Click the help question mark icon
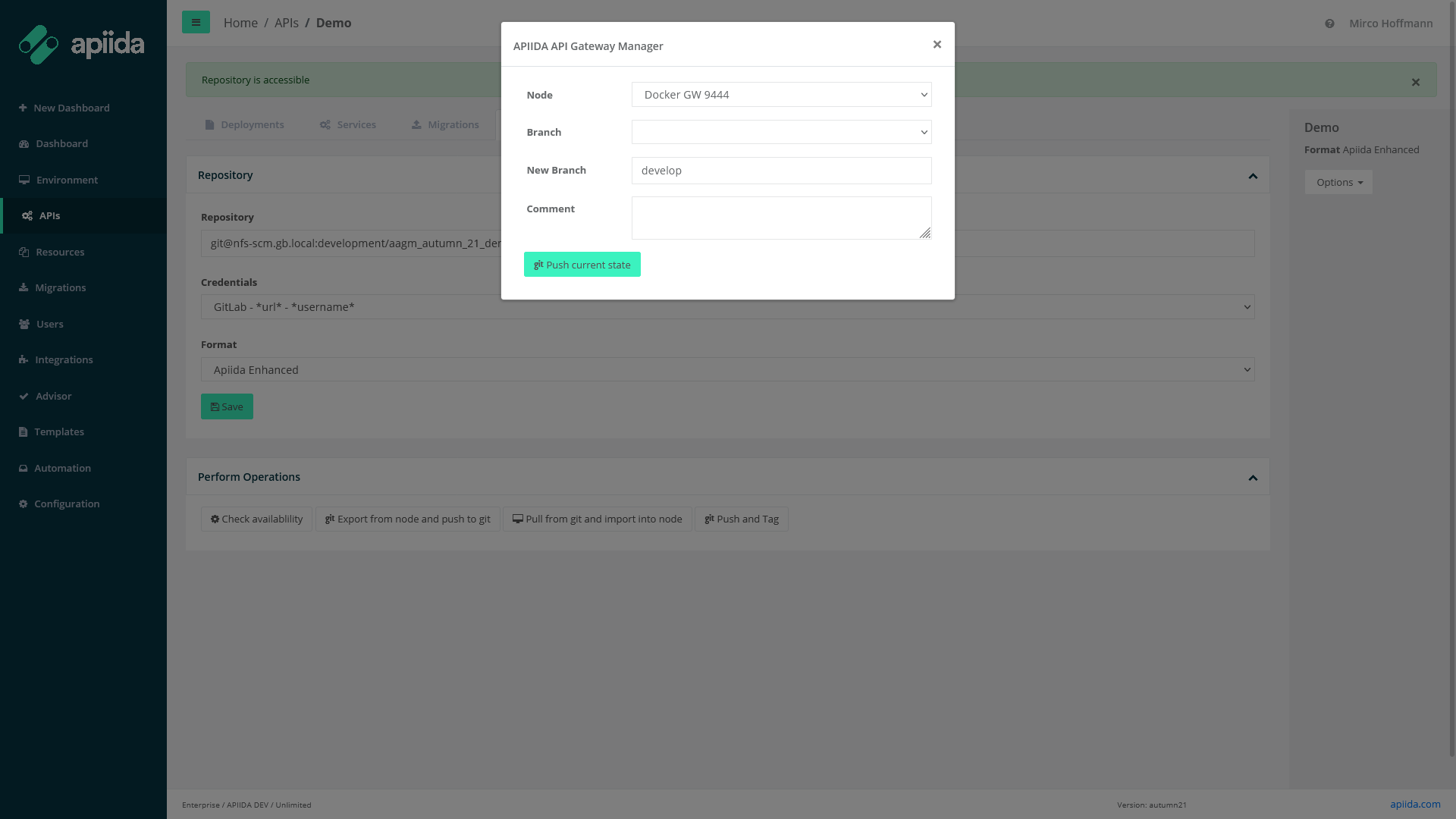Image resolution: width=1456 pixels, height=819 pixels. (x=1329, y=24)
